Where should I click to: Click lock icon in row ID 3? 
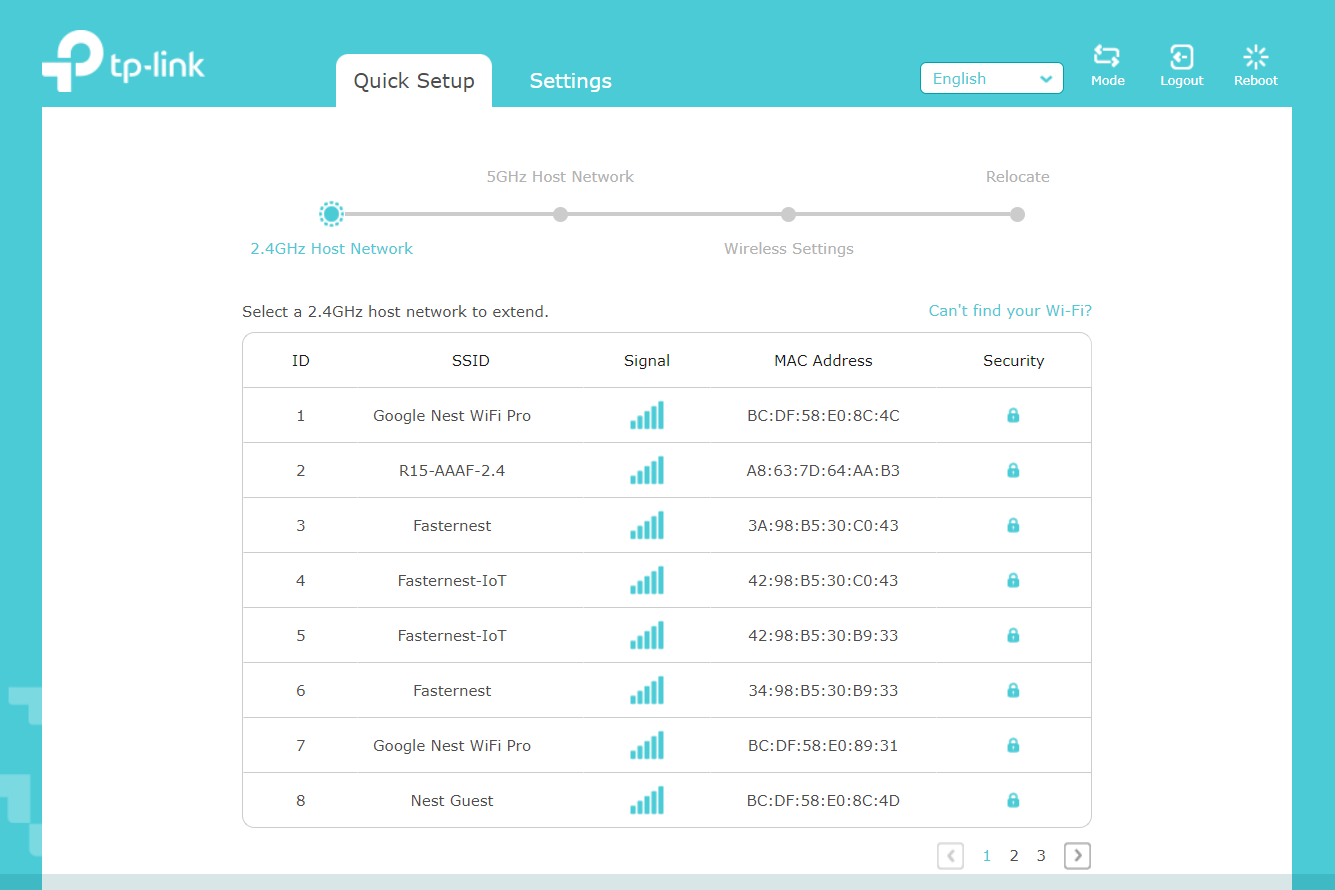(1013, 525)
